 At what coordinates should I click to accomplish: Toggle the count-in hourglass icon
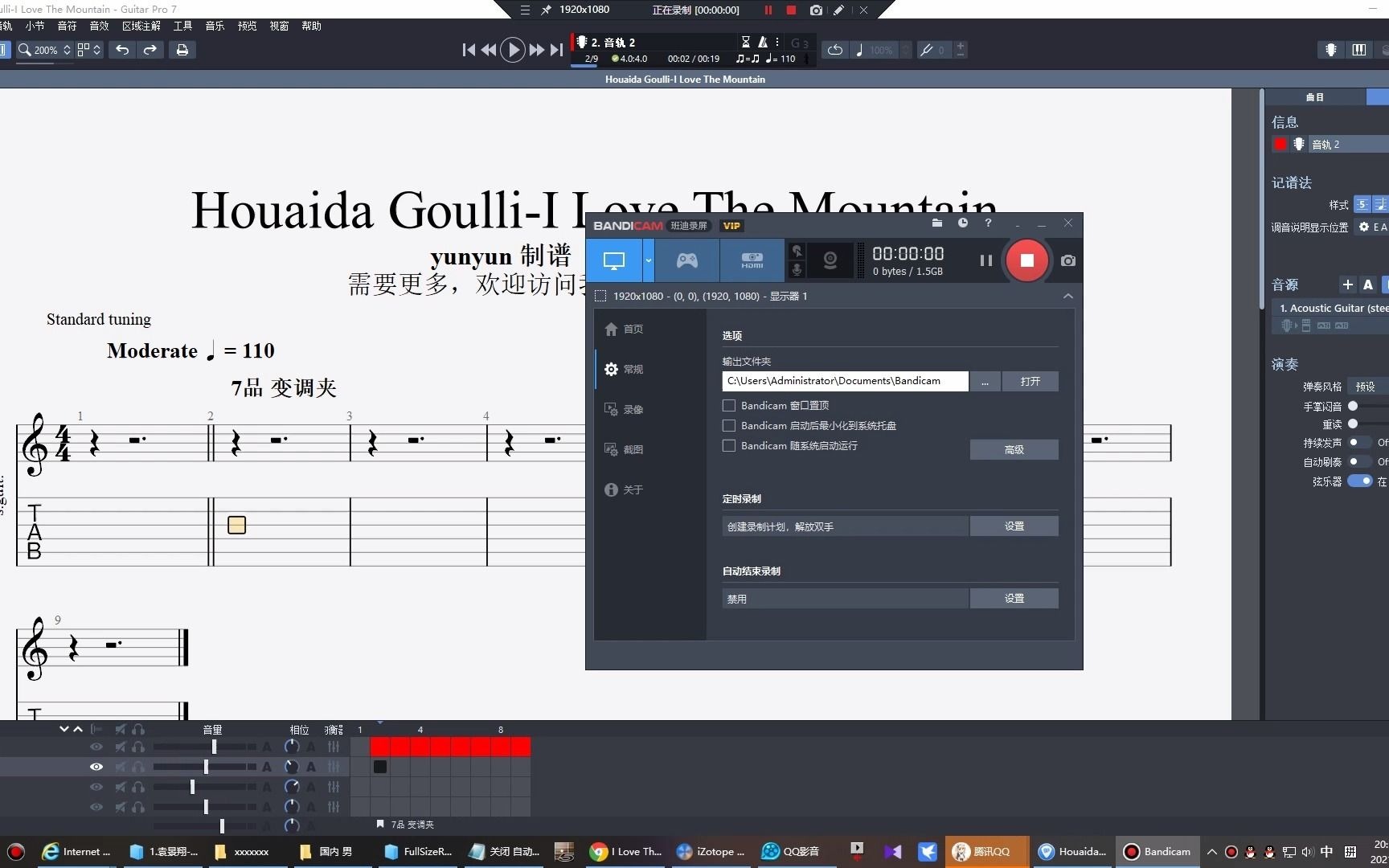745,42
